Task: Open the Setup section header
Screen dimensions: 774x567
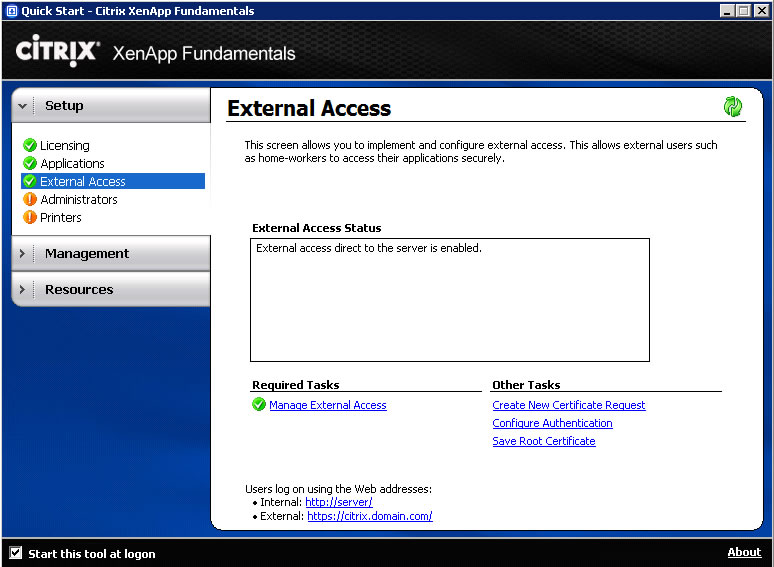Action: pyautogui.click(x=112, y=105)
